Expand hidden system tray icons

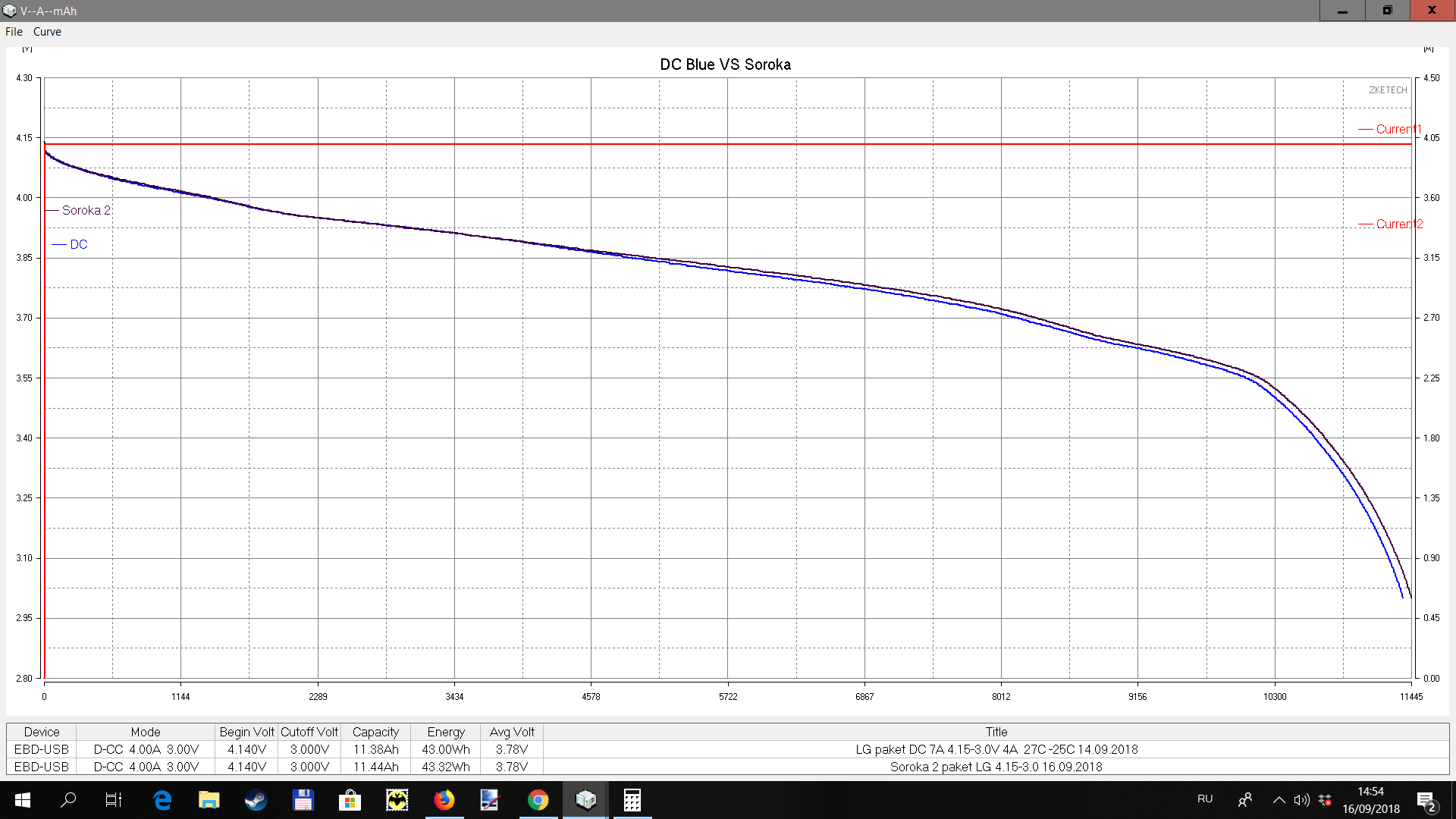tap(1279, 800)
